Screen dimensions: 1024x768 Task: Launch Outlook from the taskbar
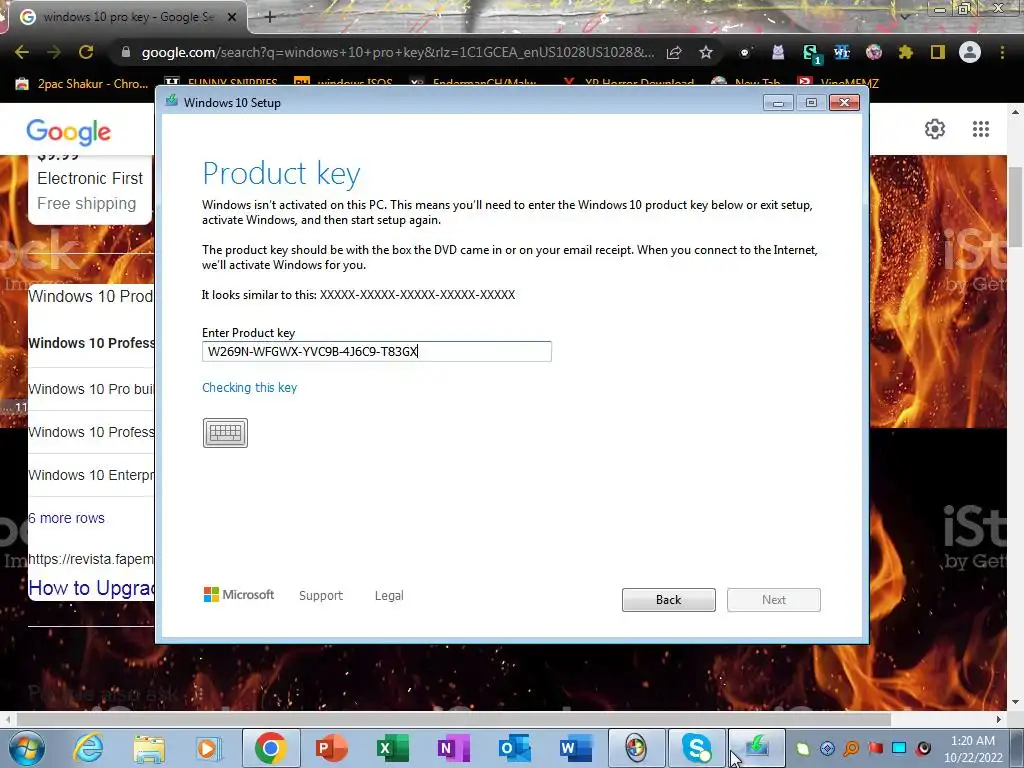click(x=514, y=748)
